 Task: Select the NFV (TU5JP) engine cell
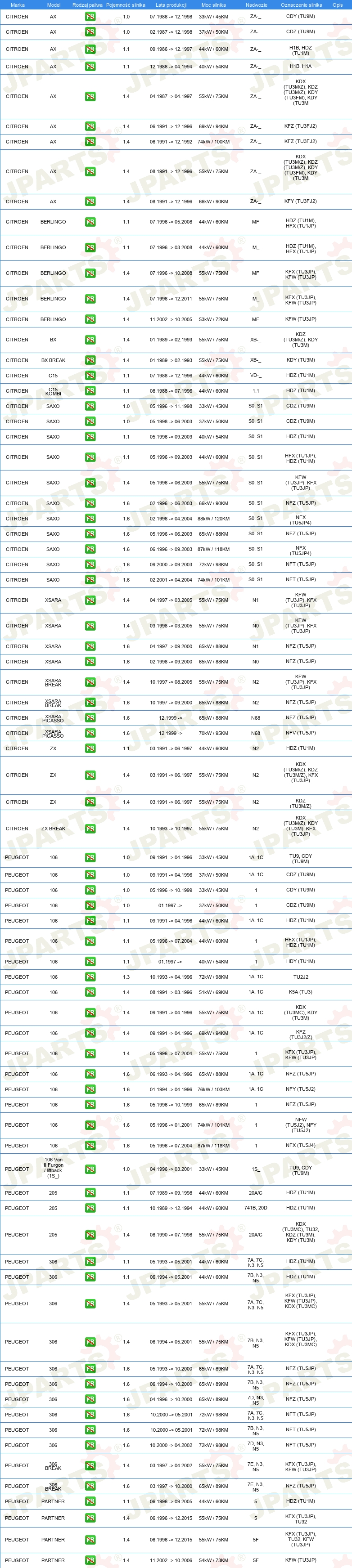point(301,734)
